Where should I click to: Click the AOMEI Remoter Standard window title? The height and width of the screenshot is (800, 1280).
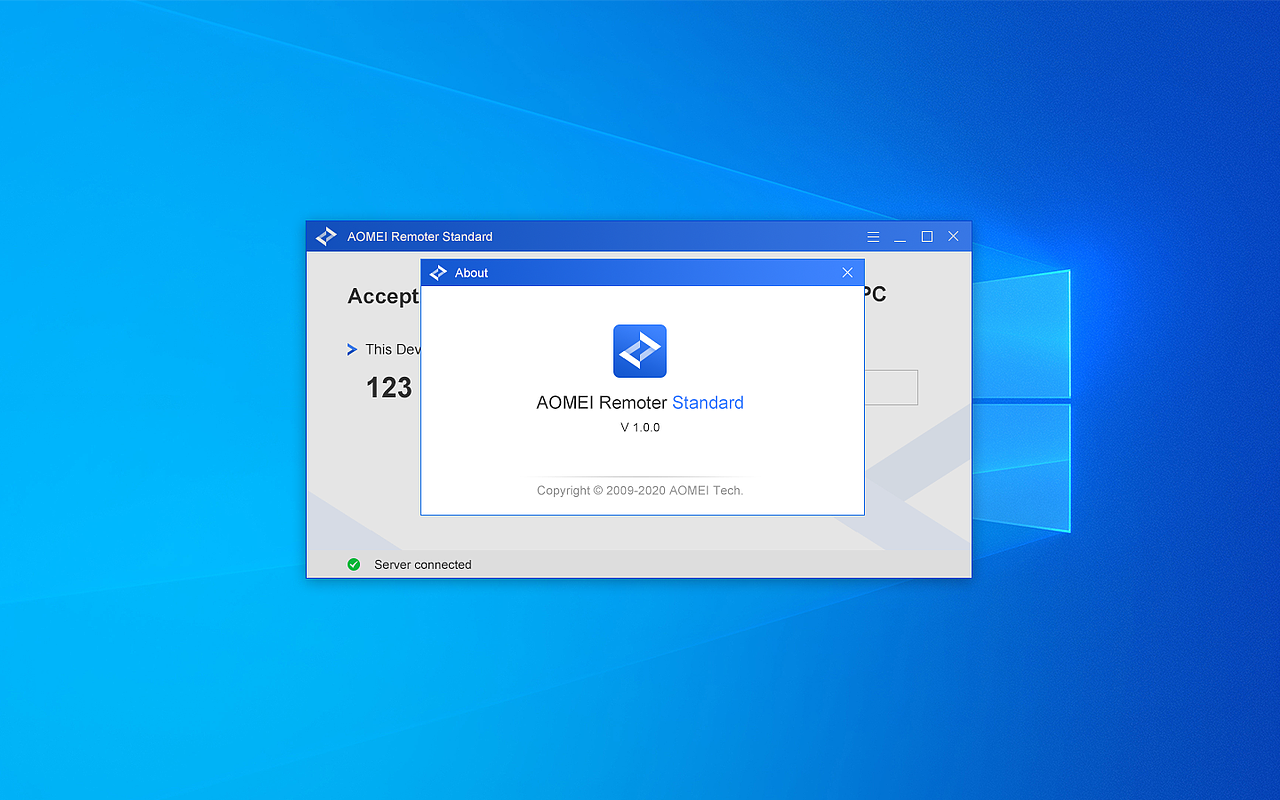tap(420, 237)
